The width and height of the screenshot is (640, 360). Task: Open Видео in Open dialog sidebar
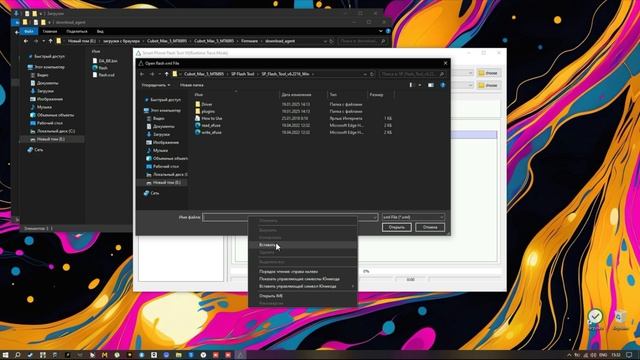tap(156, 118)
